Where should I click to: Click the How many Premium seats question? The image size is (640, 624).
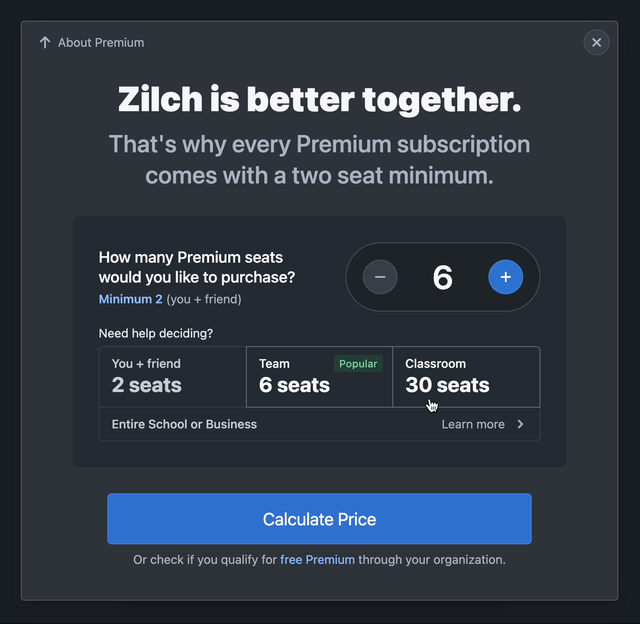[197, 267]
